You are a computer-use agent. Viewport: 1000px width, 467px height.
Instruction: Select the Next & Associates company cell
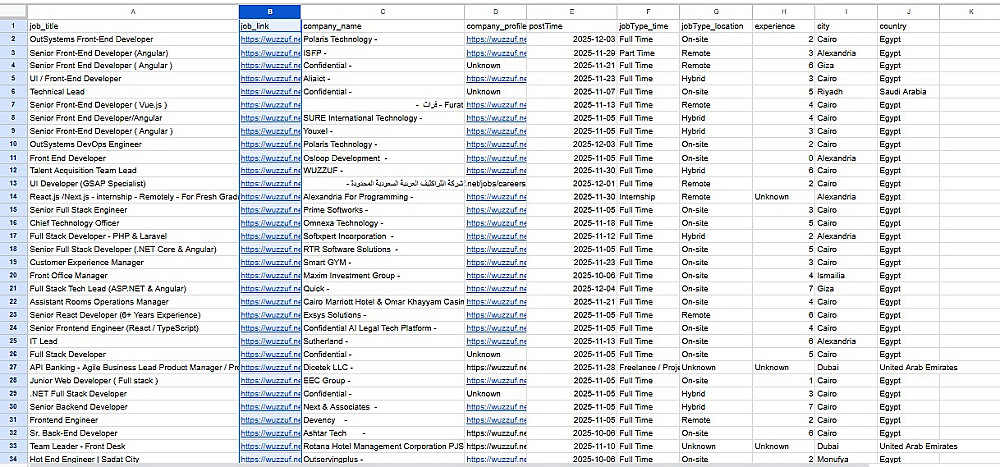(x=383, y=407)
